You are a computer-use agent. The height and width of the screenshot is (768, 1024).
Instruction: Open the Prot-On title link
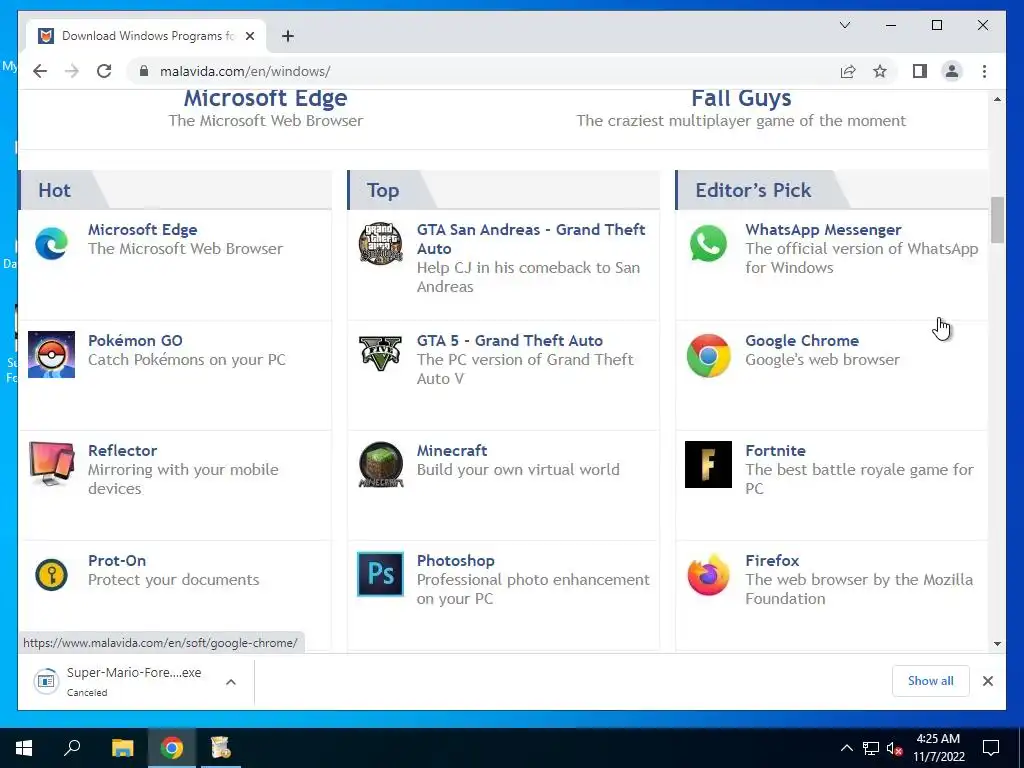(x=117, y=560)
